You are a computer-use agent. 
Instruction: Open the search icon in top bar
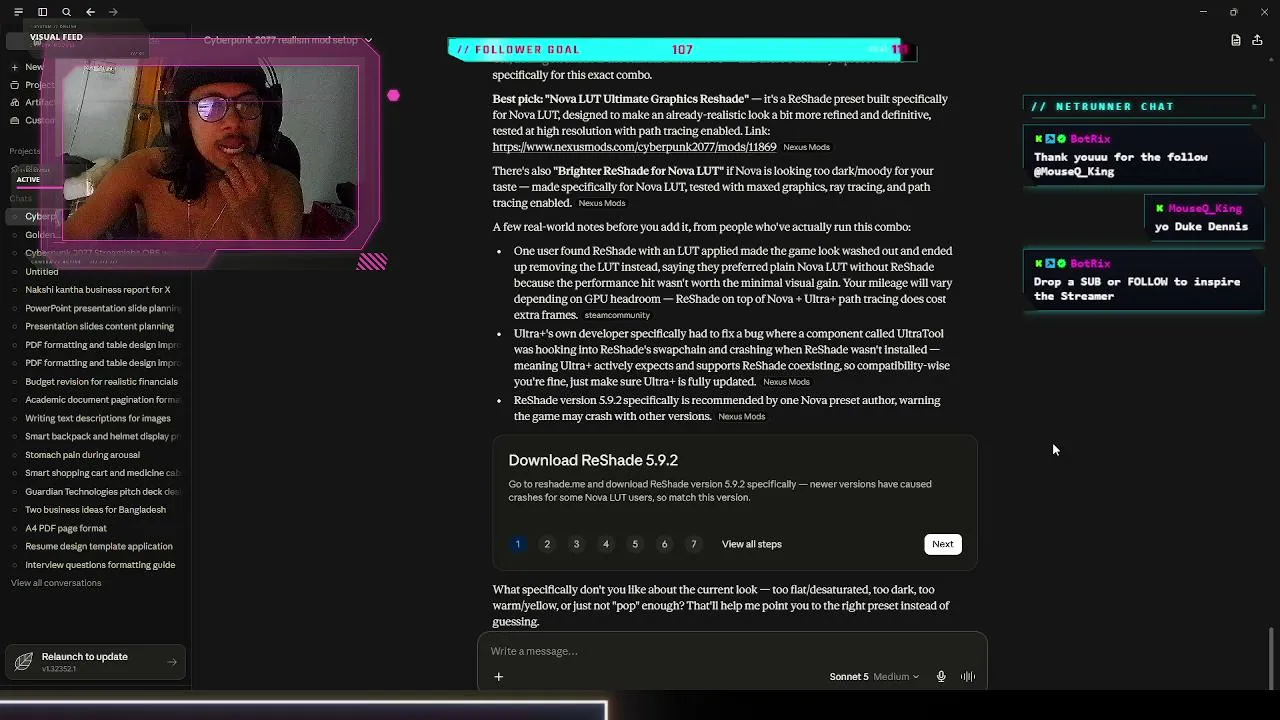[x=66, y=12]
